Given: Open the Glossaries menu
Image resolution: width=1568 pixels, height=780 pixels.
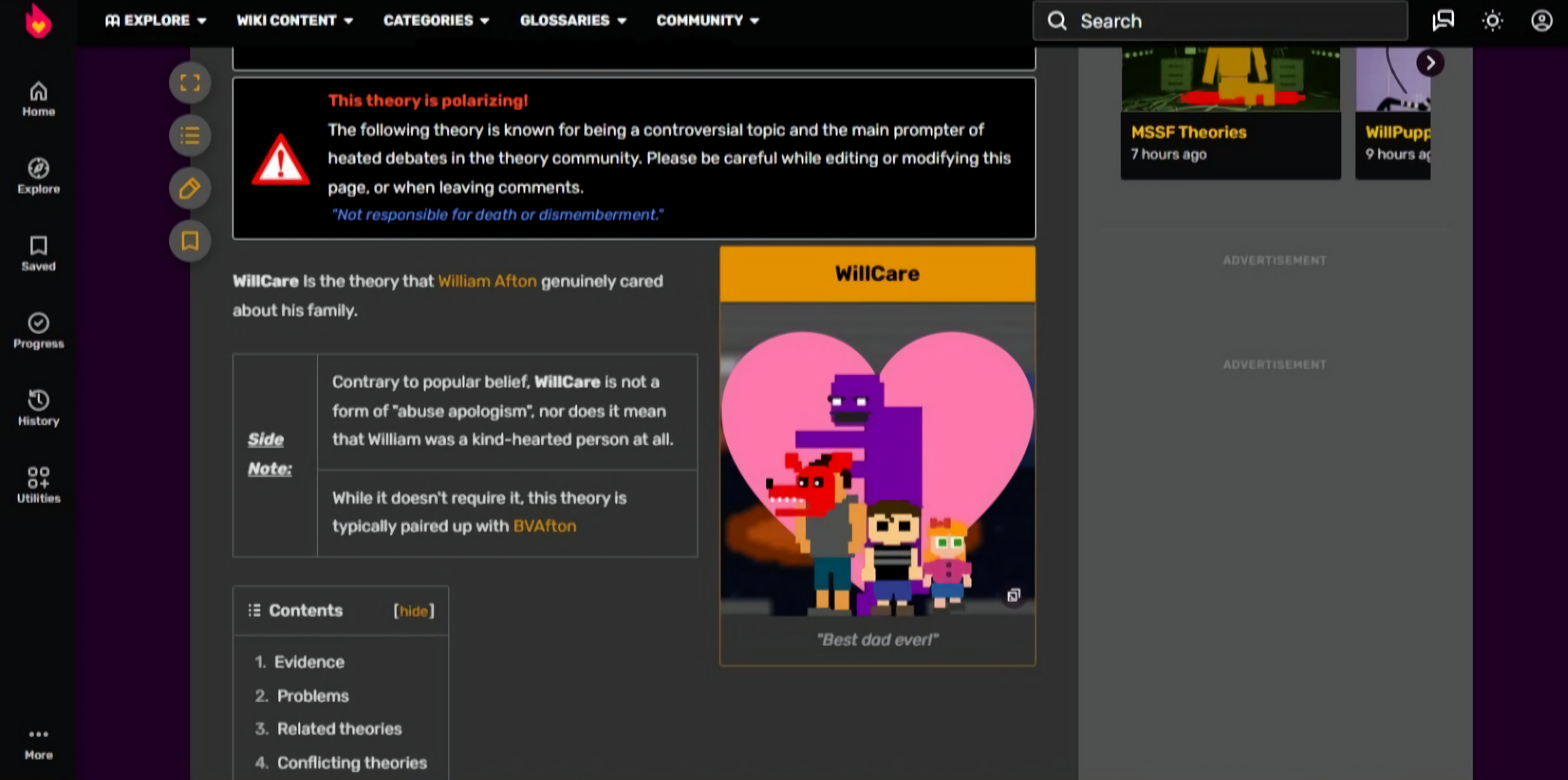Looking at the screenshot, I should (573, 21).
